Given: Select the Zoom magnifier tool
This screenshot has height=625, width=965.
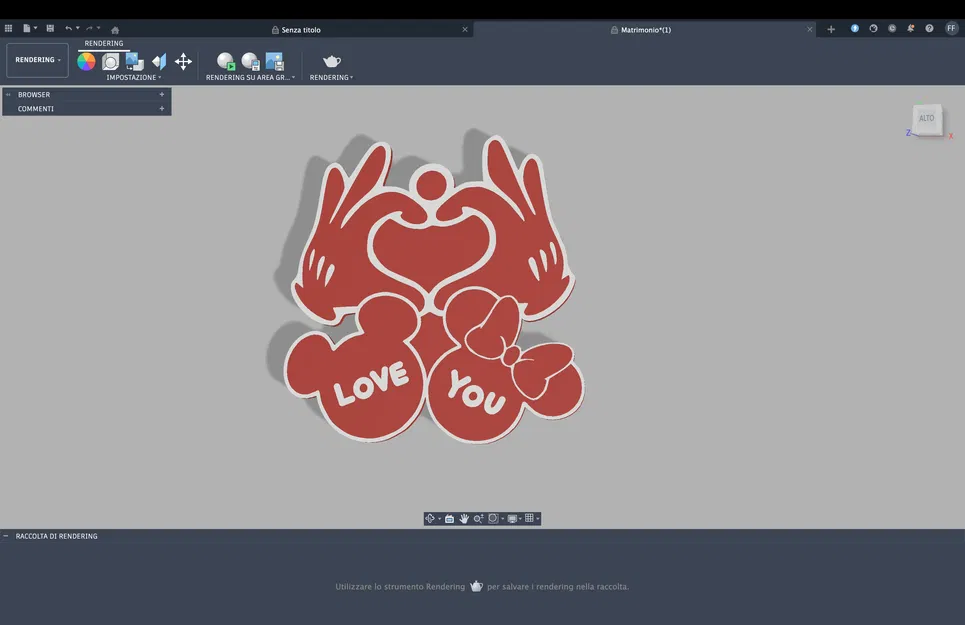Looking at the screenshot, I should (478, 519).
